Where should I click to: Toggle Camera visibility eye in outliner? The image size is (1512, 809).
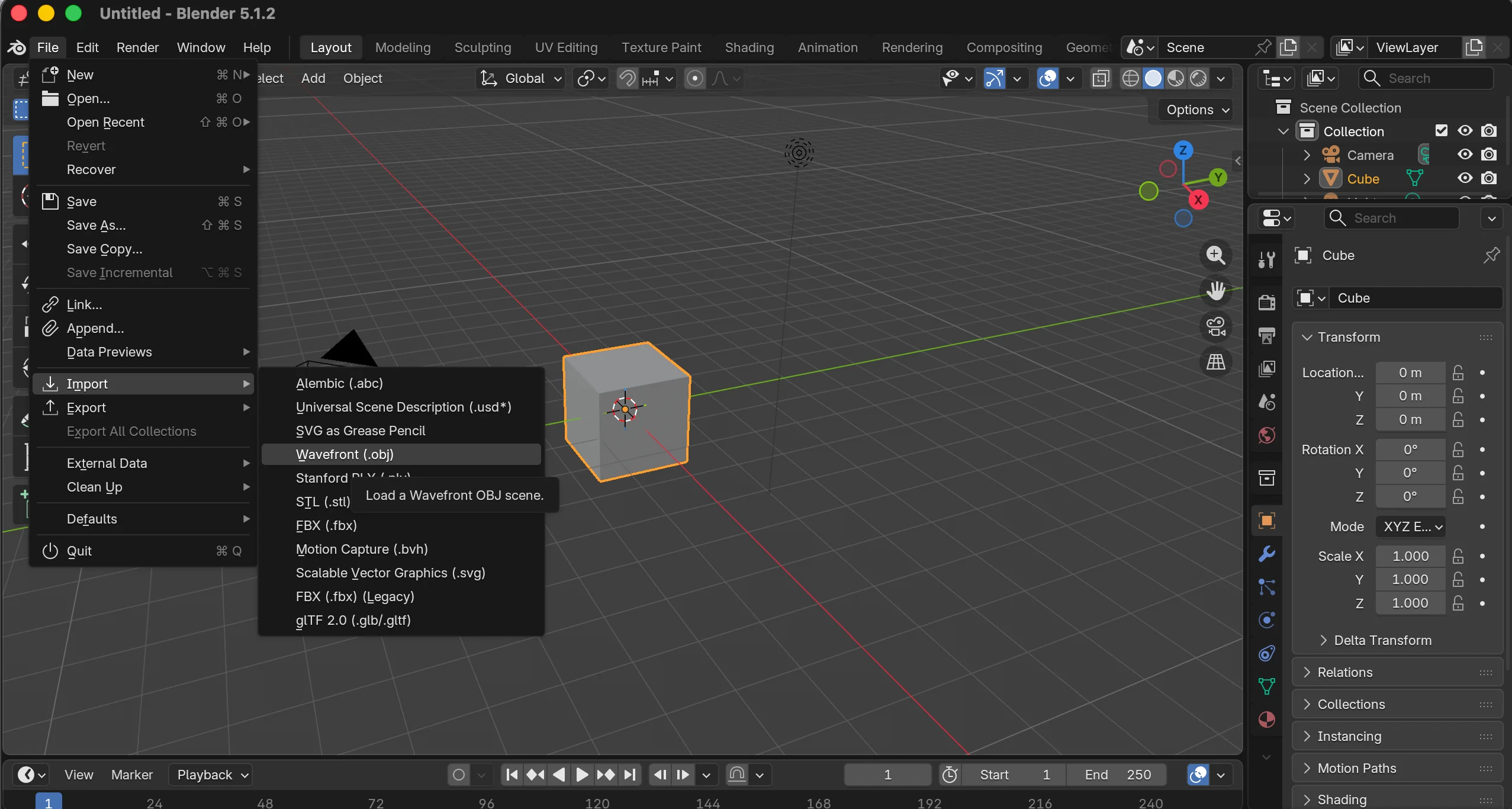tap(1465, 155)
